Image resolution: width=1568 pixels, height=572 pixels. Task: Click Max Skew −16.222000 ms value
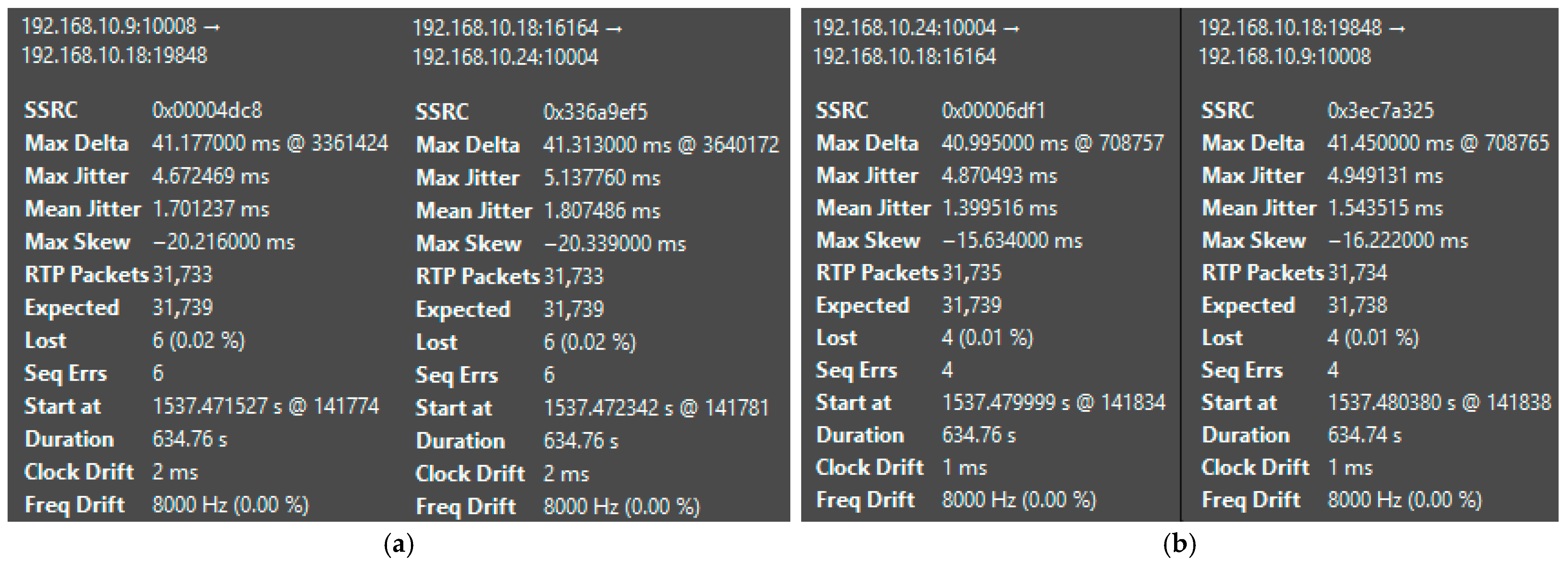1398,240
